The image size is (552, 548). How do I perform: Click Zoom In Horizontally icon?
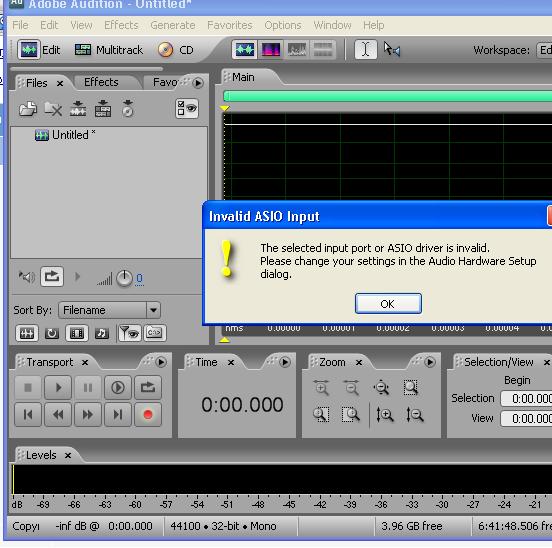(x=321, y=388)
